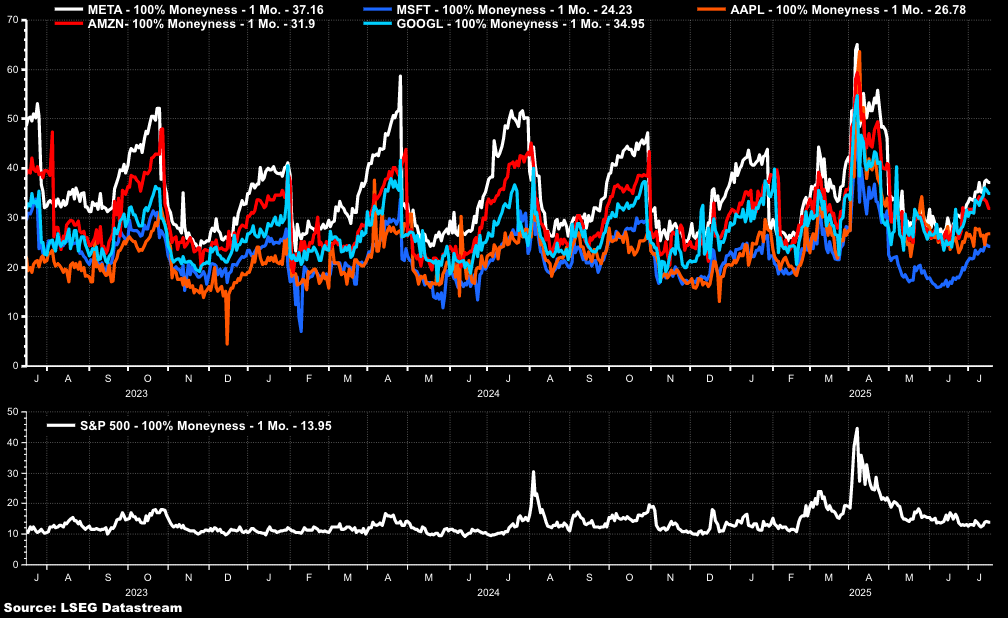Click the 40 label on lower chart y-axis

(x=13, y=442)
